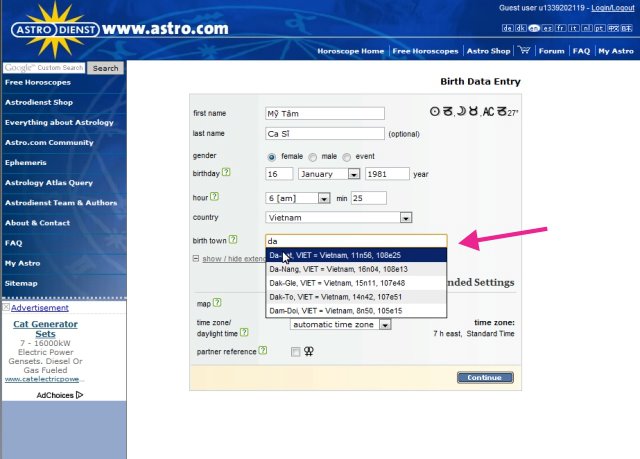The image size is (640, 459).
Task: Click the Login/Logout link
Action: coord(607,7)
